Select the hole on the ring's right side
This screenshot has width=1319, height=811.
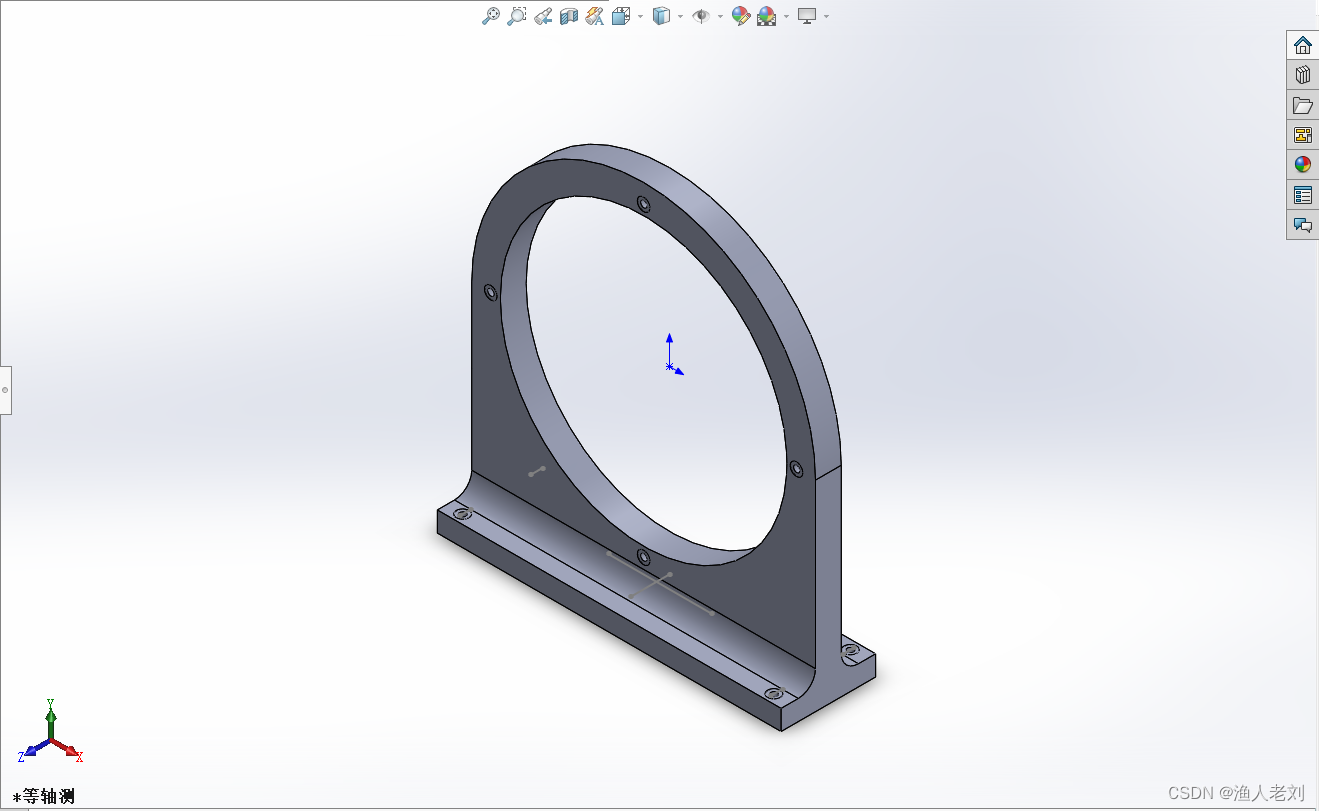(796, 468)
